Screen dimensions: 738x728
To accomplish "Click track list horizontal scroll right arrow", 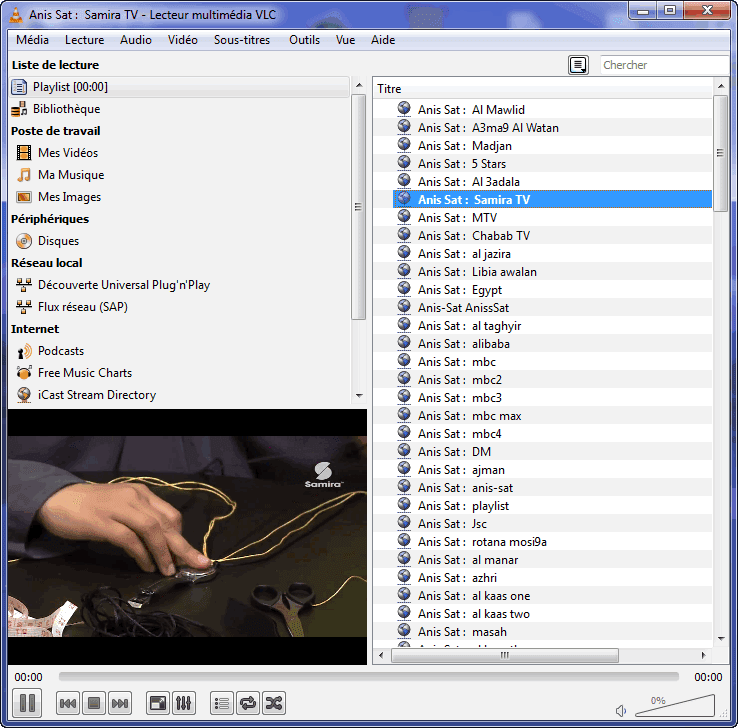I will pyautogui.click(x=704, y=655).
